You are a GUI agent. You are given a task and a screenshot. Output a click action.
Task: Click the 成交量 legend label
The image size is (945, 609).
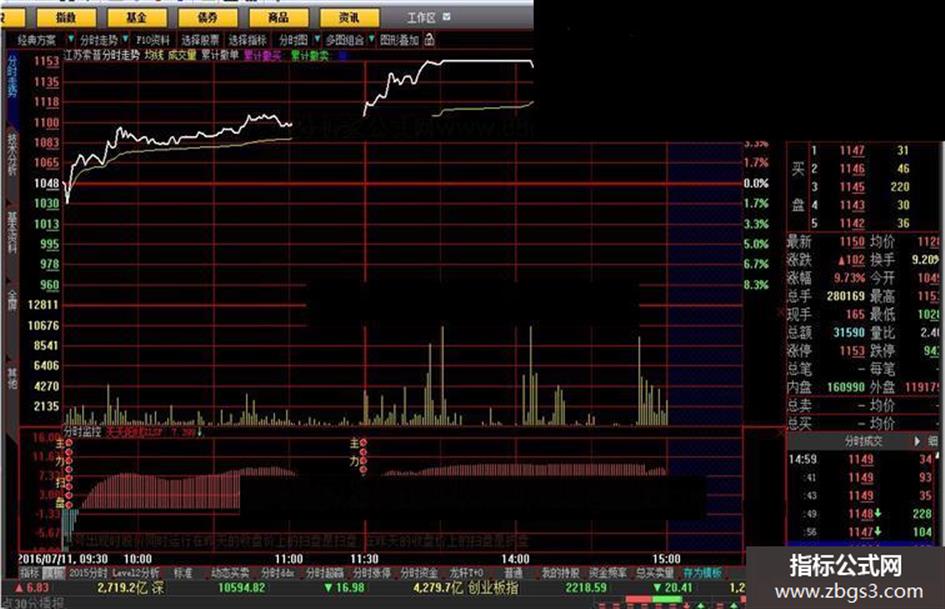point(182,55)
